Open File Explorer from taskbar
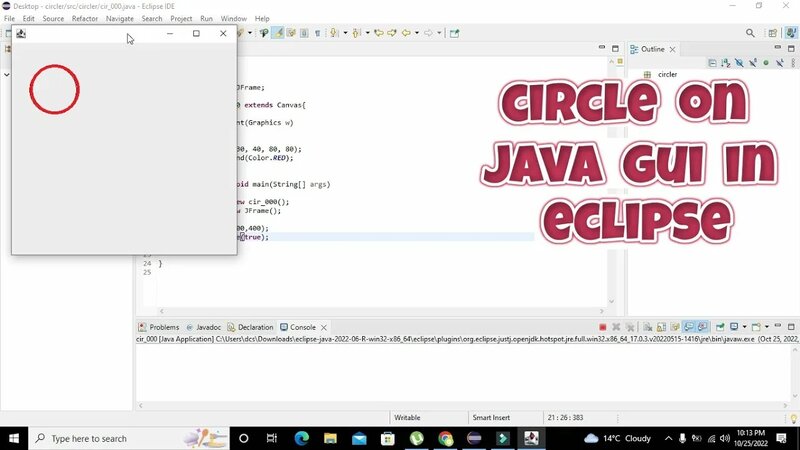Screen dimensions: 800x450 330,438
